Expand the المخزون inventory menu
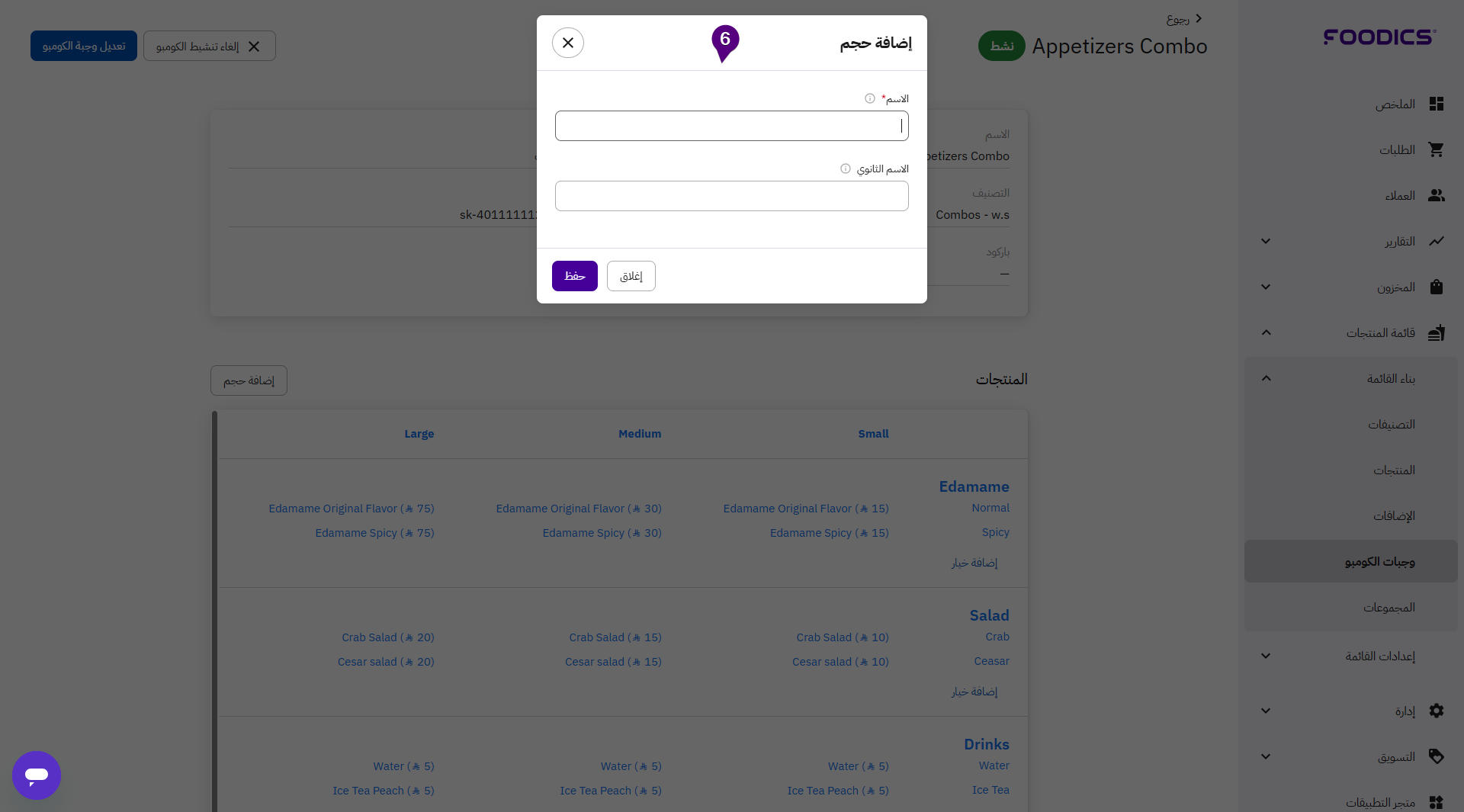 (1266, 287)
